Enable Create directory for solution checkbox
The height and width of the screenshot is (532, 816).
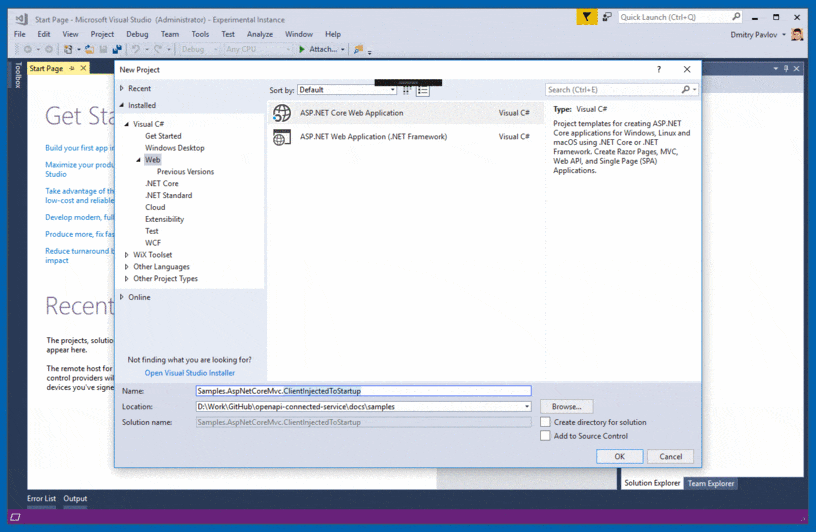pos(545,422)
